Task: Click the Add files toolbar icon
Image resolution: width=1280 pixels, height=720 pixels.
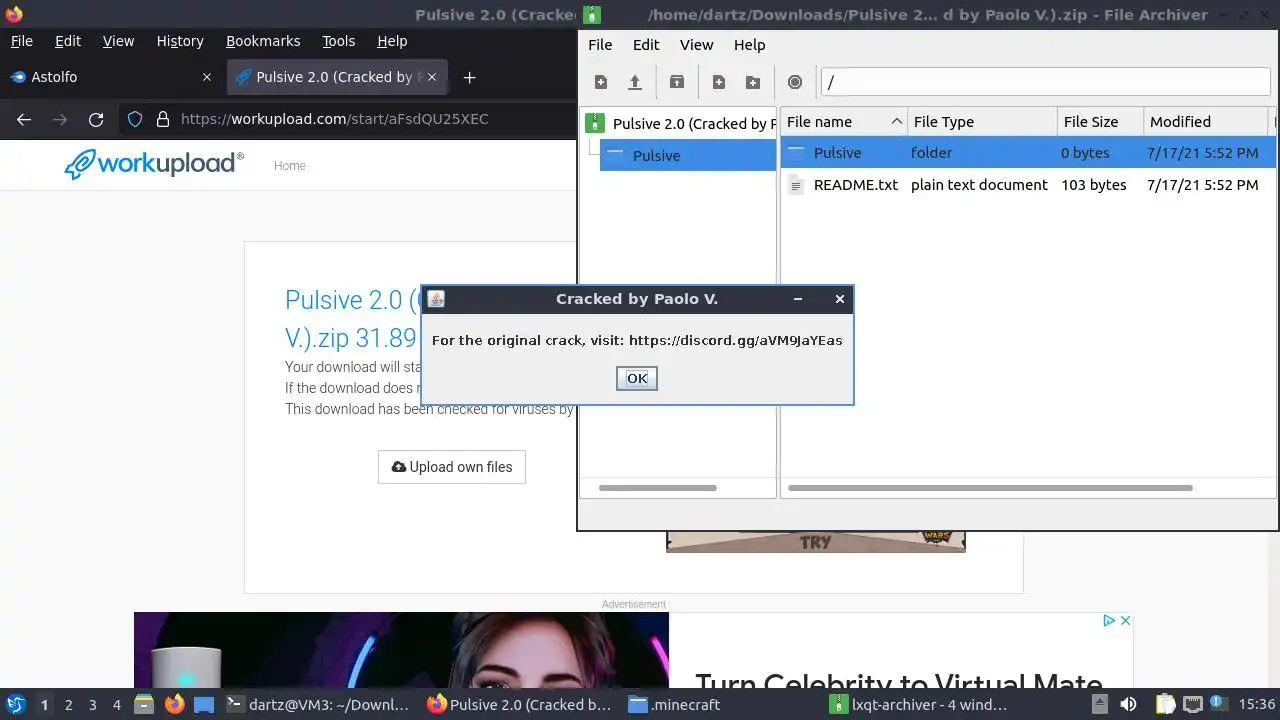Action: click(x=719, y=82)
